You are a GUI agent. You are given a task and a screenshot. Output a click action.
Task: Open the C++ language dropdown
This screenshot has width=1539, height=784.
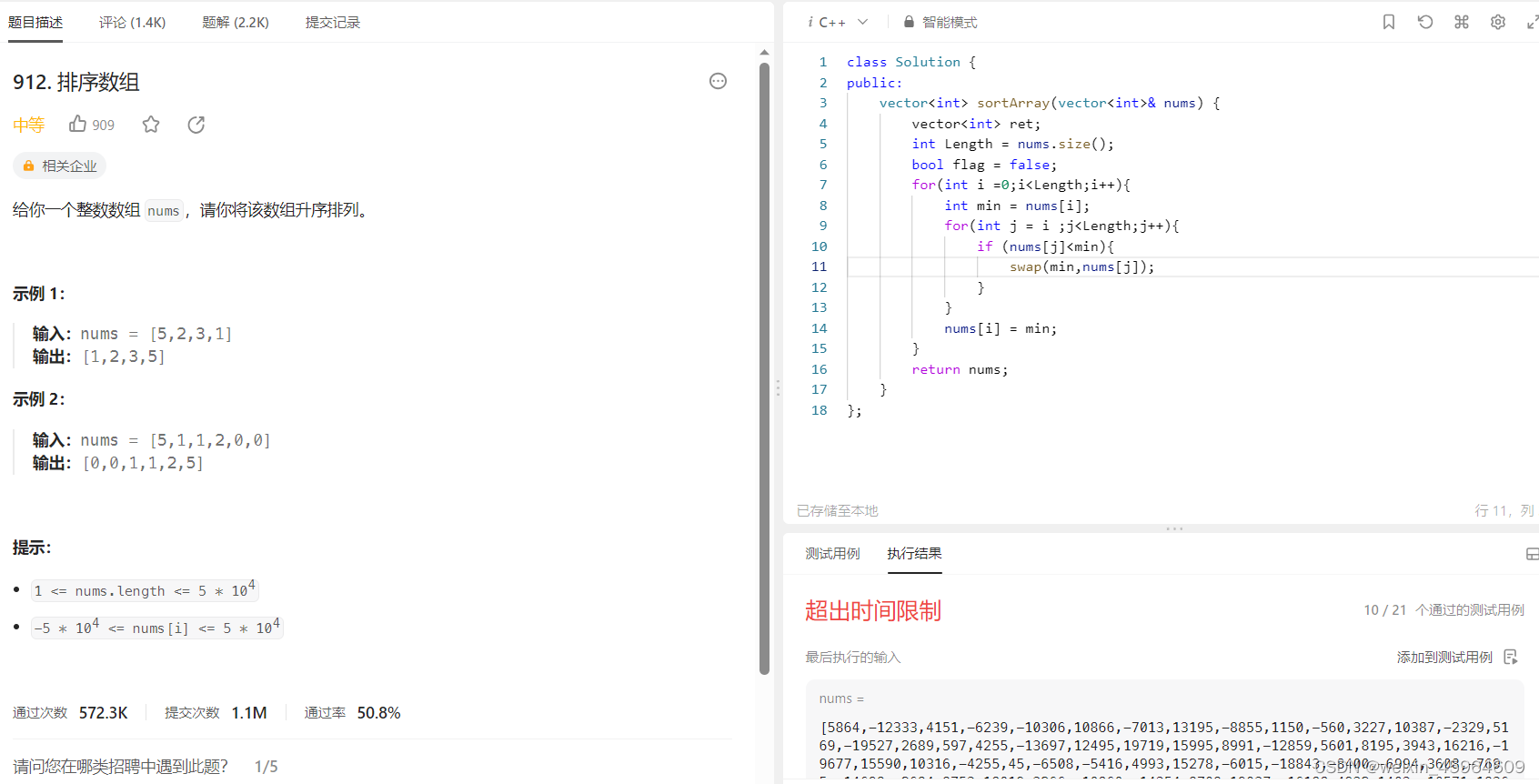coord(838,22)
